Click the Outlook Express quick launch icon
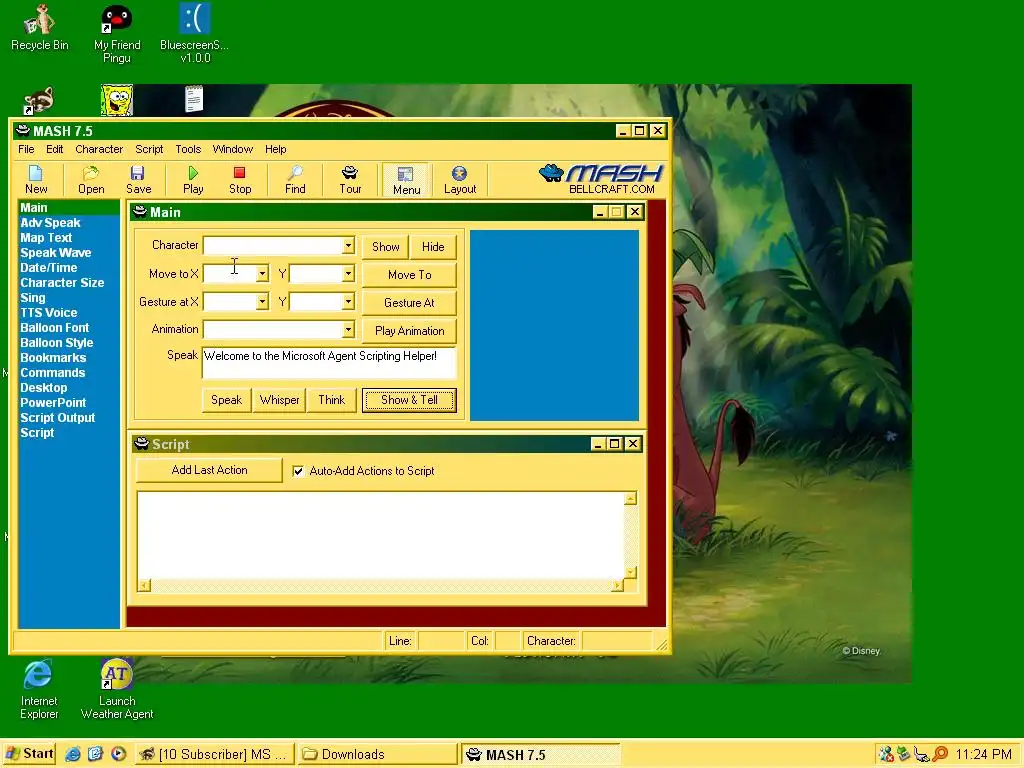 [95, 754]
